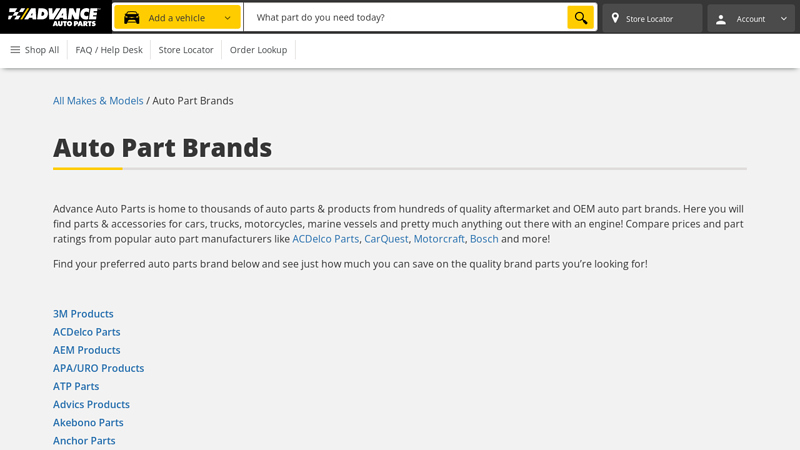Open the Bosch brand link
This screenshot has width=800, height=450.
coord(484,239)
